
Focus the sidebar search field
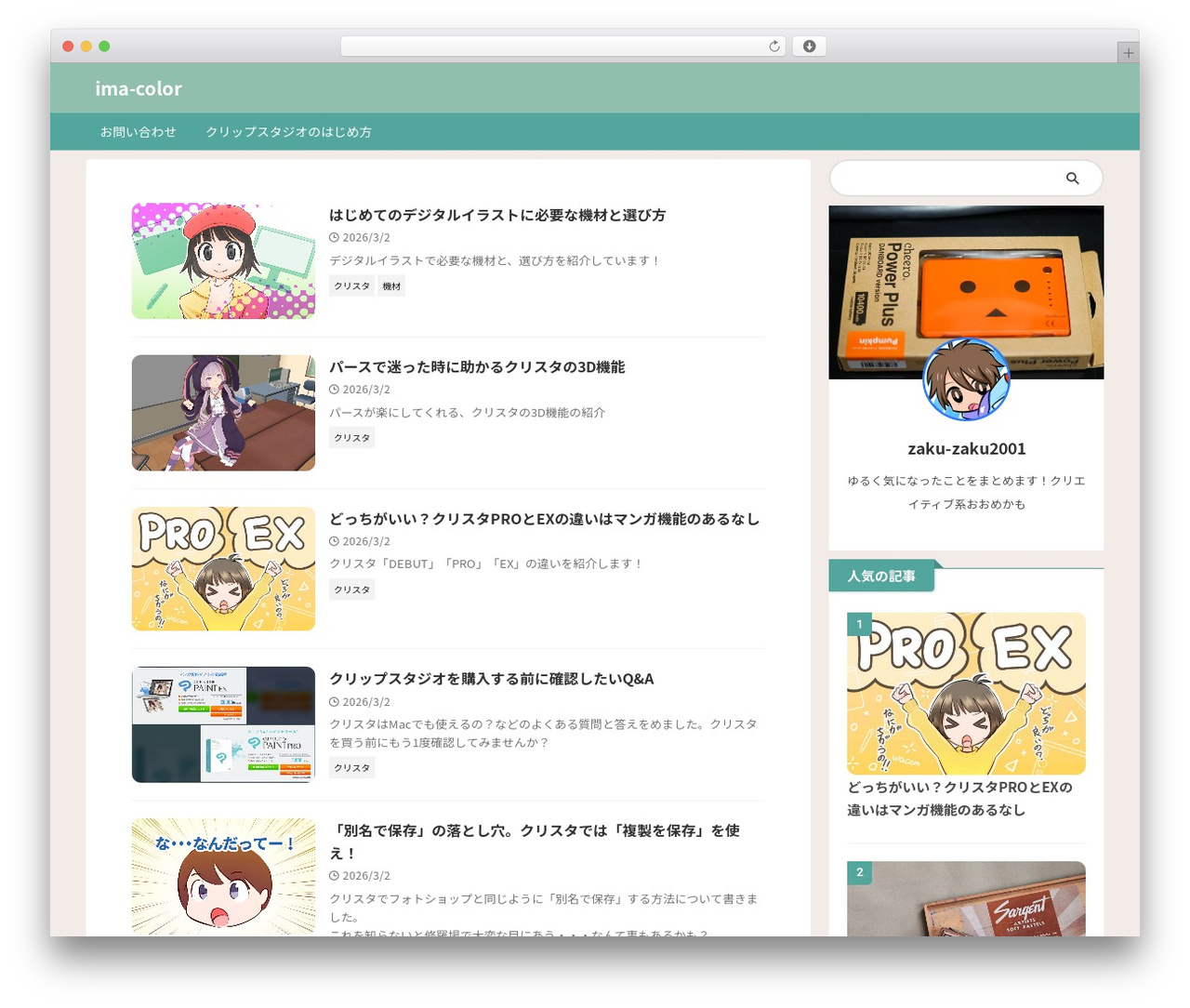966,179
